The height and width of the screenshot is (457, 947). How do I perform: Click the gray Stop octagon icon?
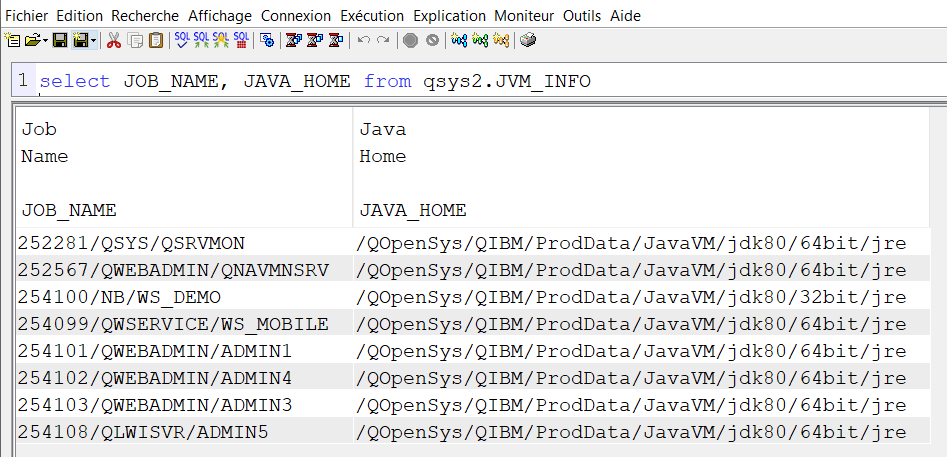(x=411, y=40)
